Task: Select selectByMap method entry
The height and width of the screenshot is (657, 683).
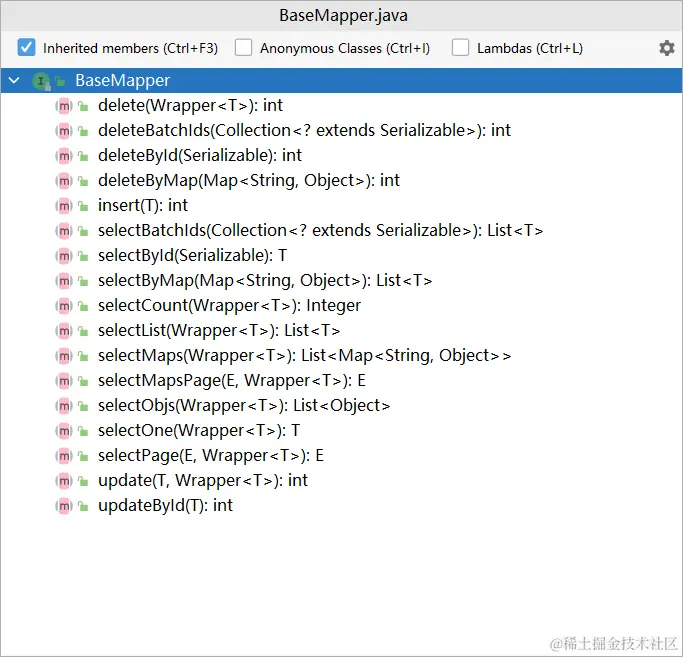Action: (x=265, y=281)
